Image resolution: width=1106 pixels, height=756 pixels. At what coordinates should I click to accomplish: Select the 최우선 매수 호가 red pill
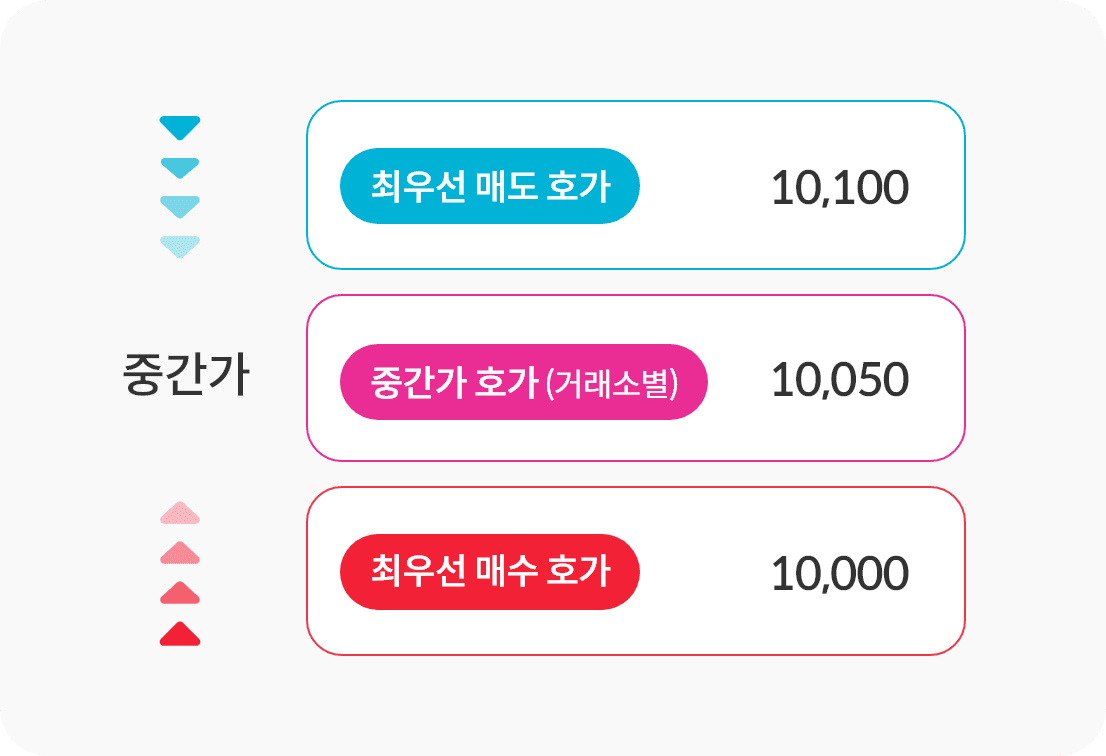pyautogui.click(x=490, y=572)
